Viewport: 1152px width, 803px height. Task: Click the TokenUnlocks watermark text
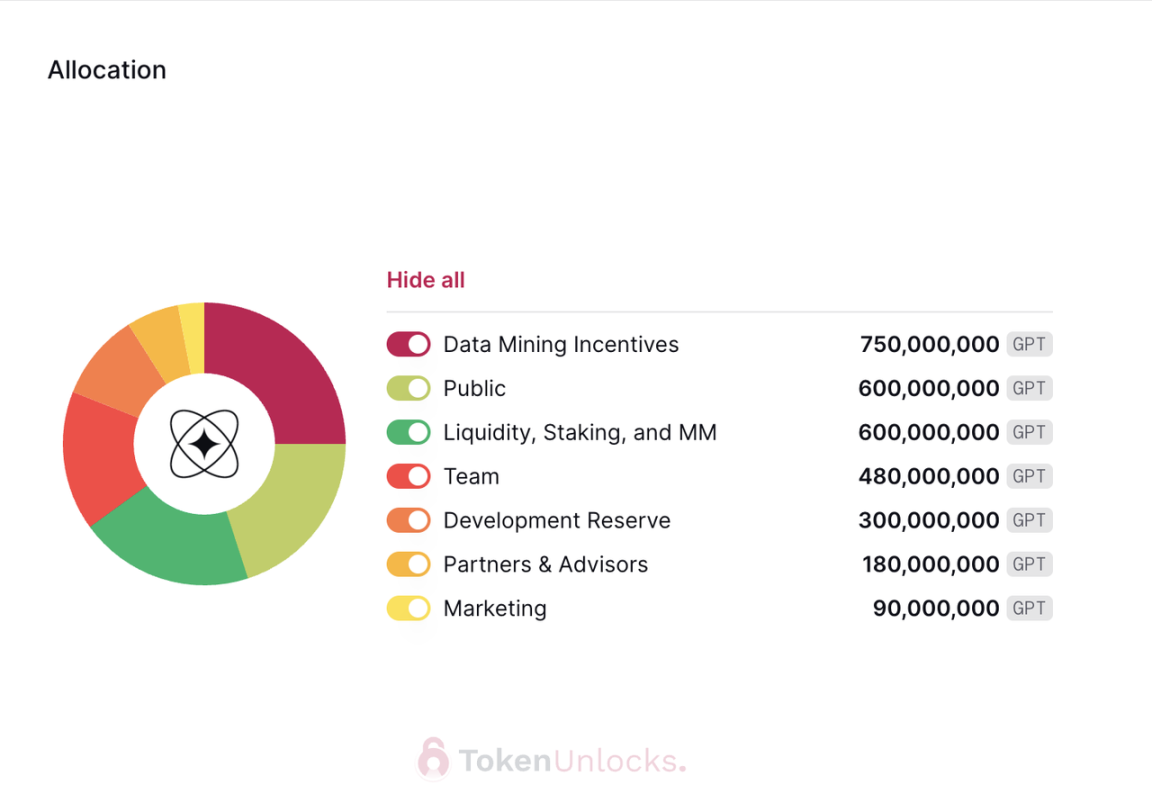click(x=572, y=761)
